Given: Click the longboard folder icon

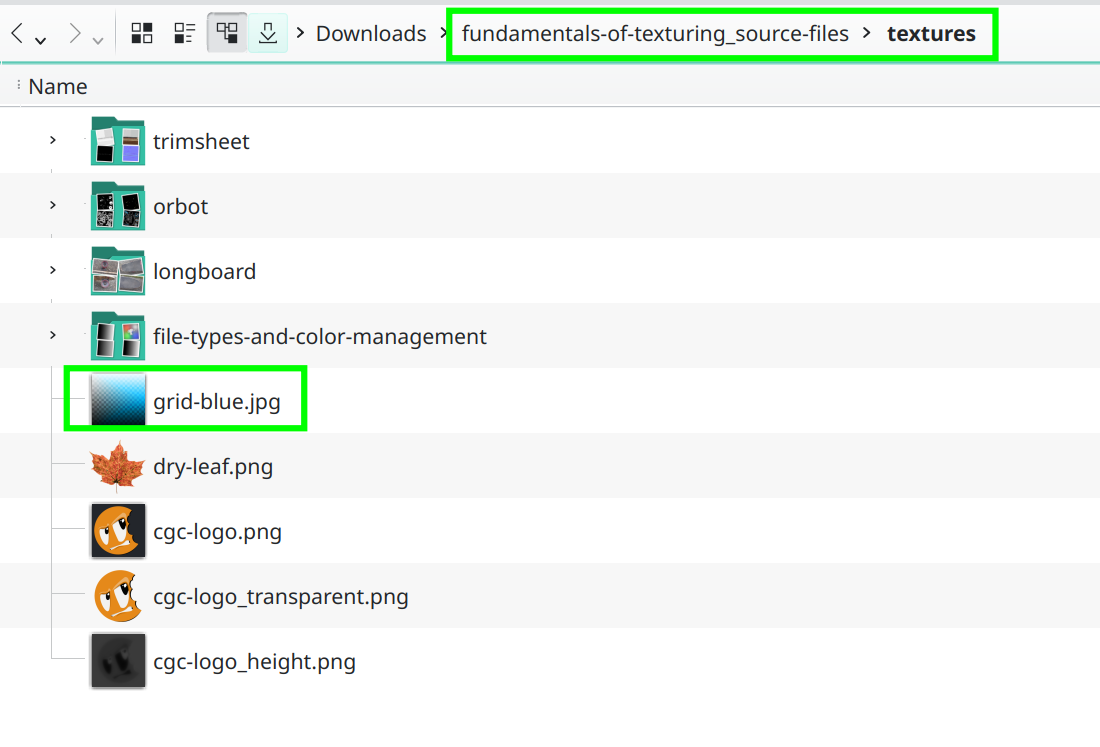Looking at the screenshot, I should click(x=118, y=271).
